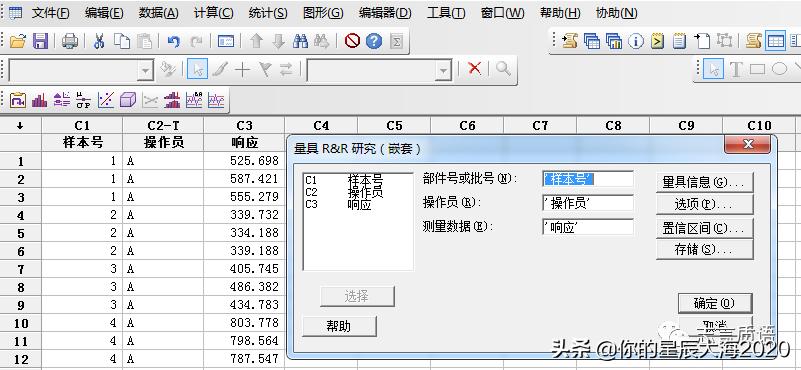Save the project using the floppy disk icon
801x370 pixels.
click(40, 41)
